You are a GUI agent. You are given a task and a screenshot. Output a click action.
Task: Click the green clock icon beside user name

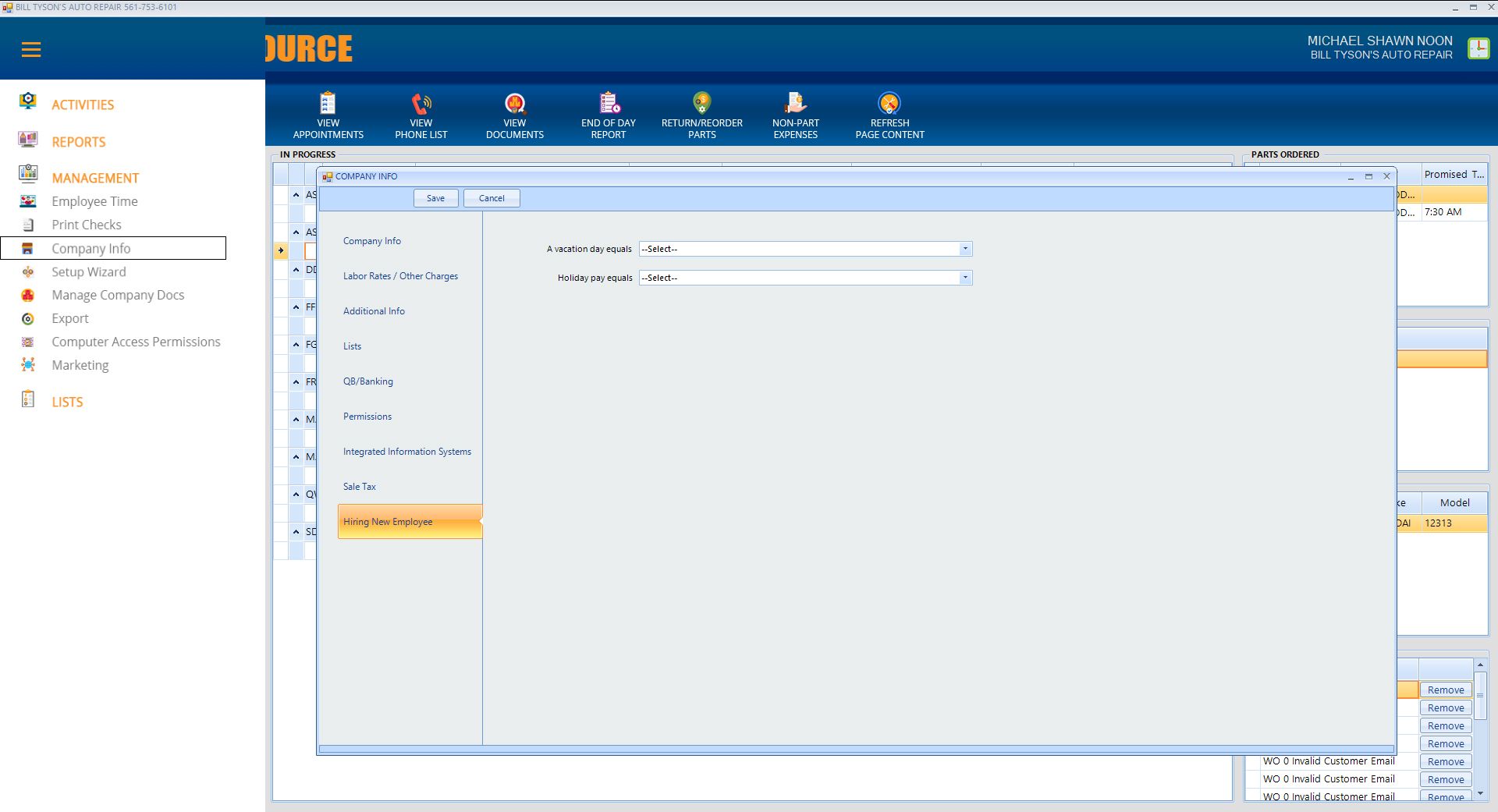[1478, 48]
